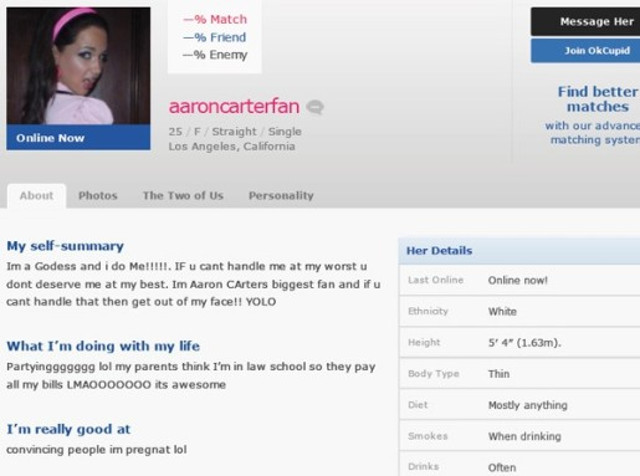
Task: Click What I'm doing with my life heading
Action: 103,346
